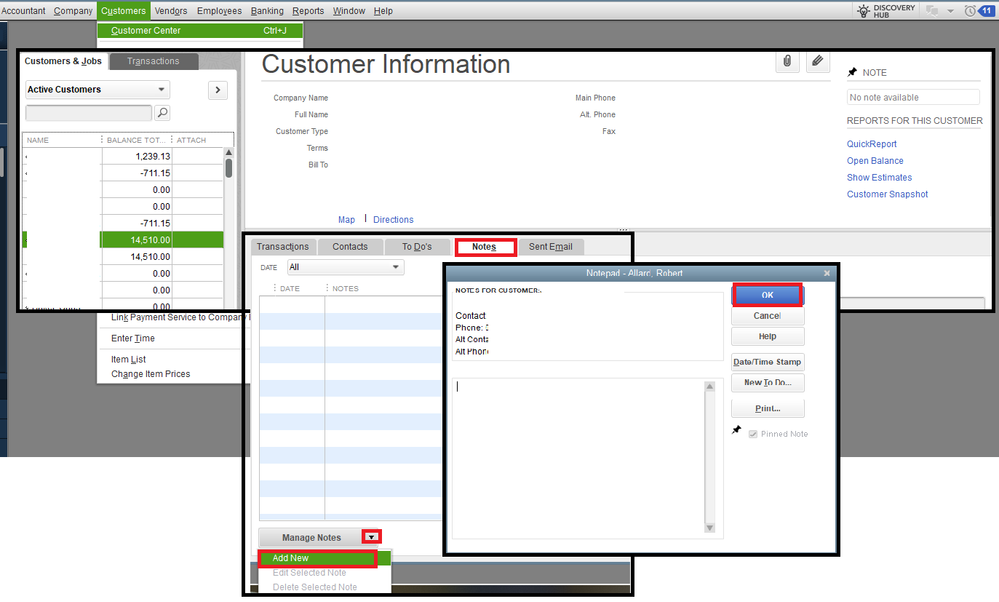The width and height of the screenshot is (999, 602).
Task: Click the customer search input field
Action: (x=89, y=113)
